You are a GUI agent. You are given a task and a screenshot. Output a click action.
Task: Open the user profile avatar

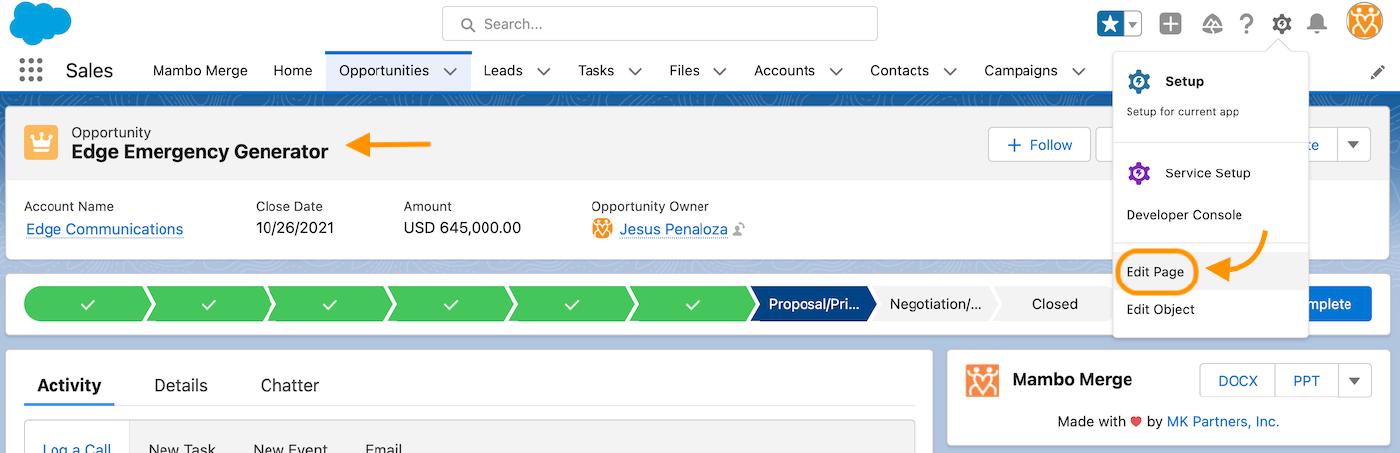(x=1364, y=21)
